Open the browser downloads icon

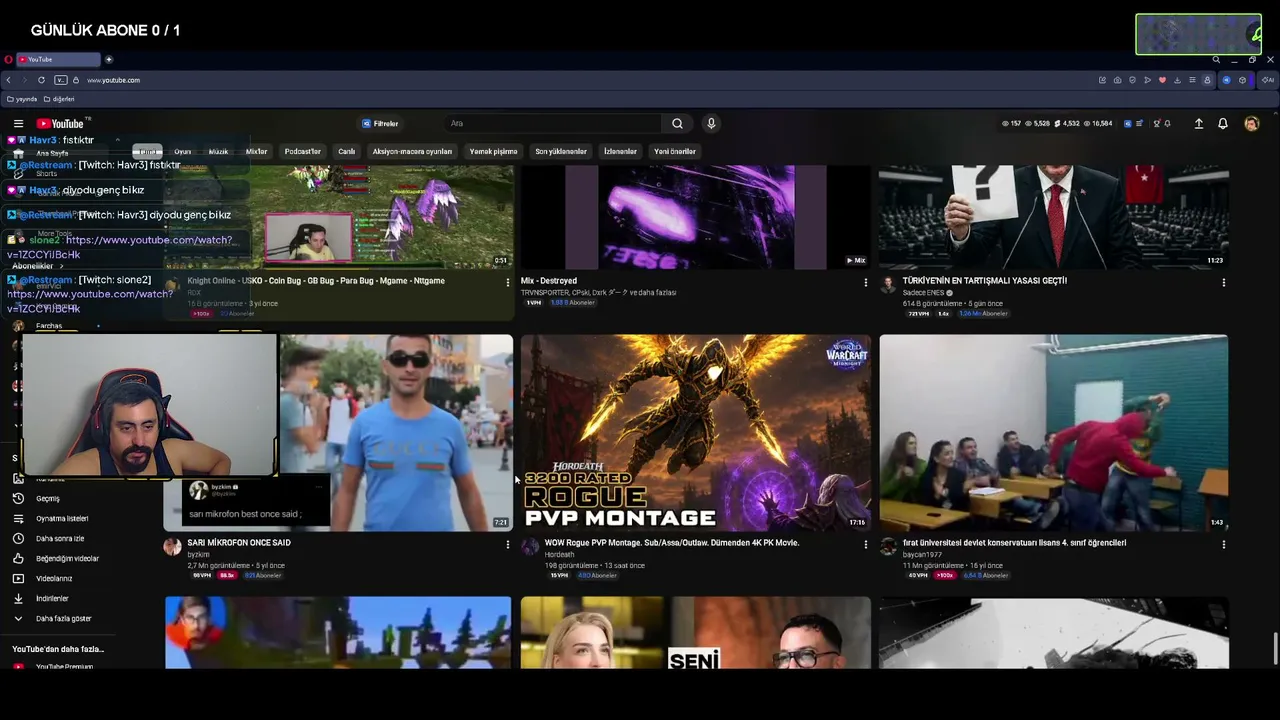[x=1177, y=80]
